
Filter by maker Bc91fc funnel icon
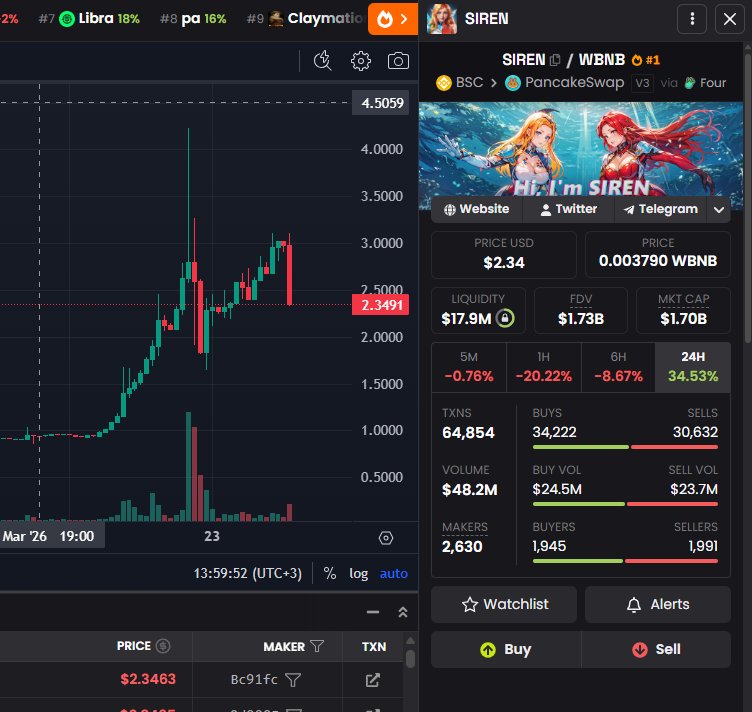coord(293,680)
